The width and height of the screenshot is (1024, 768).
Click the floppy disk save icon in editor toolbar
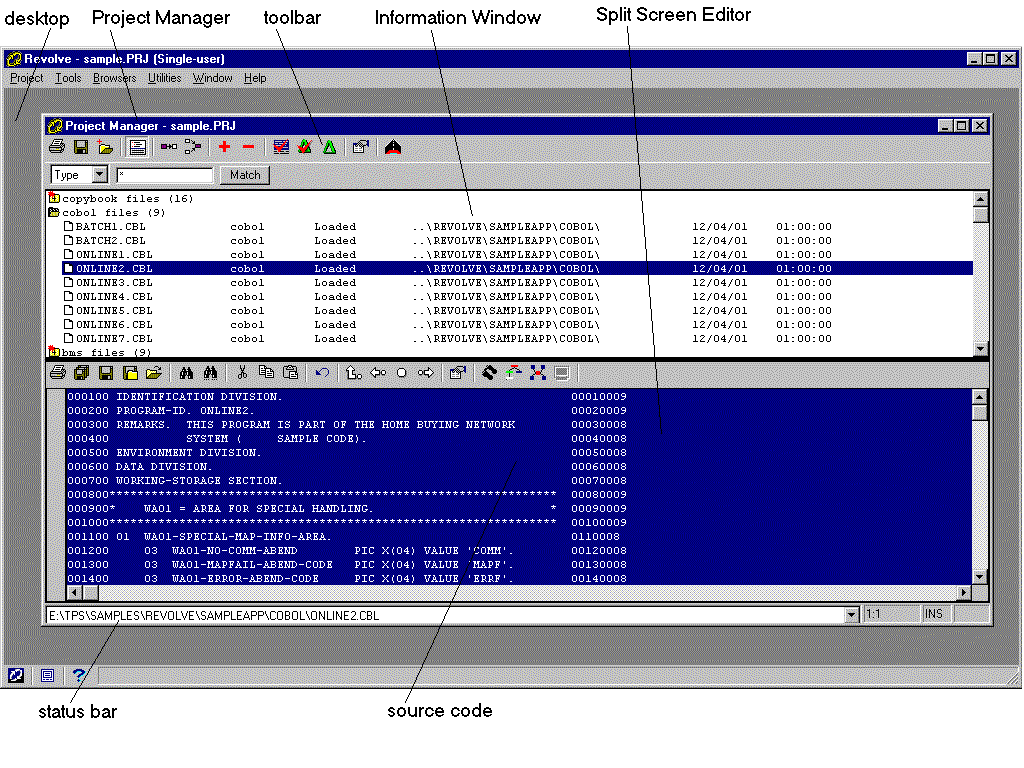tap(105, 373)
